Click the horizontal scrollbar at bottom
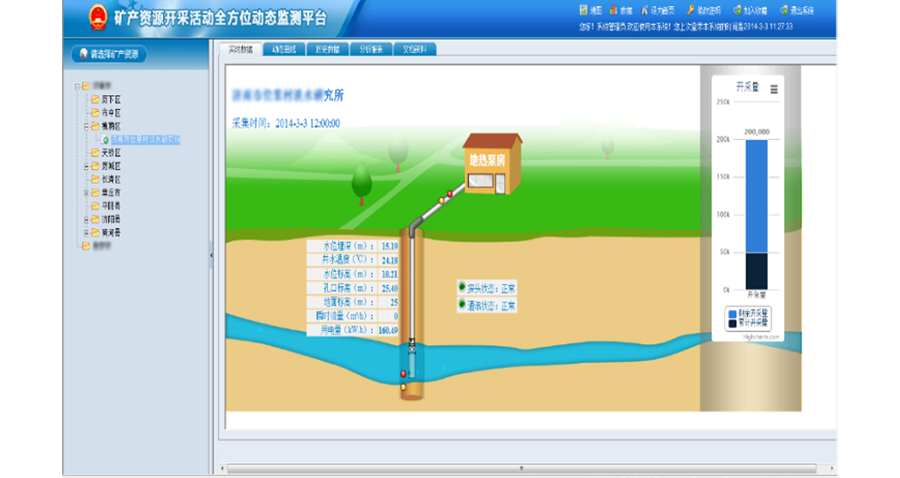 [520, 467]
